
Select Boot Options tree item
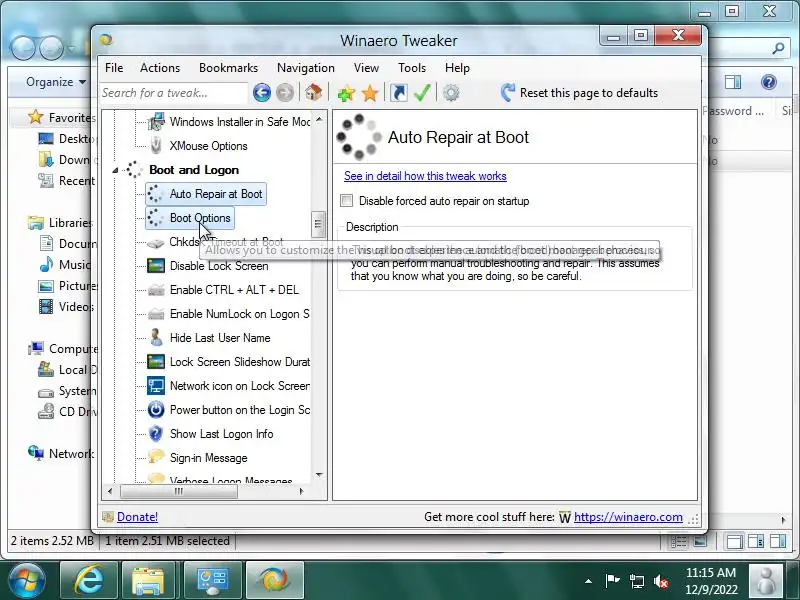(190, 218)
